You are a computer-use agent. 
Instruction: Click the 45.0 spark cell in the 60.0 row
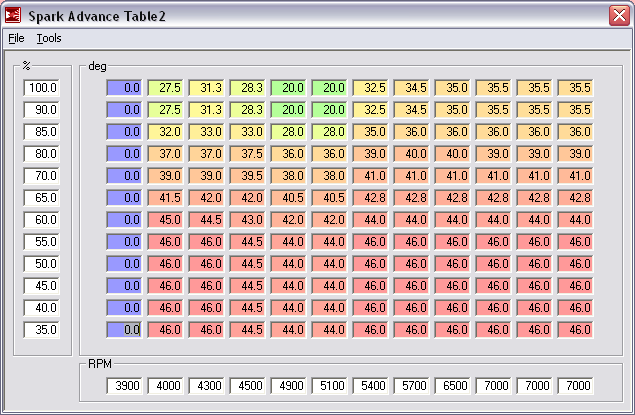pyautogui.click(x=165, y=220)
